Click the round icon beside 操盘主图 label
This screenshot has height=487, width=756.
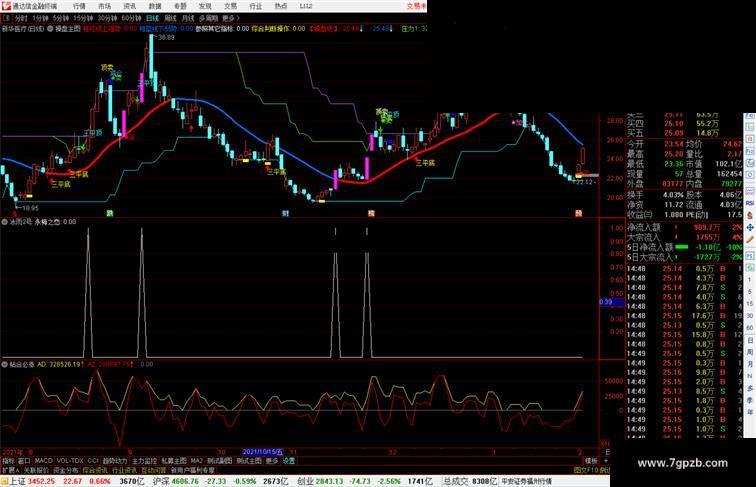(50, 29)
